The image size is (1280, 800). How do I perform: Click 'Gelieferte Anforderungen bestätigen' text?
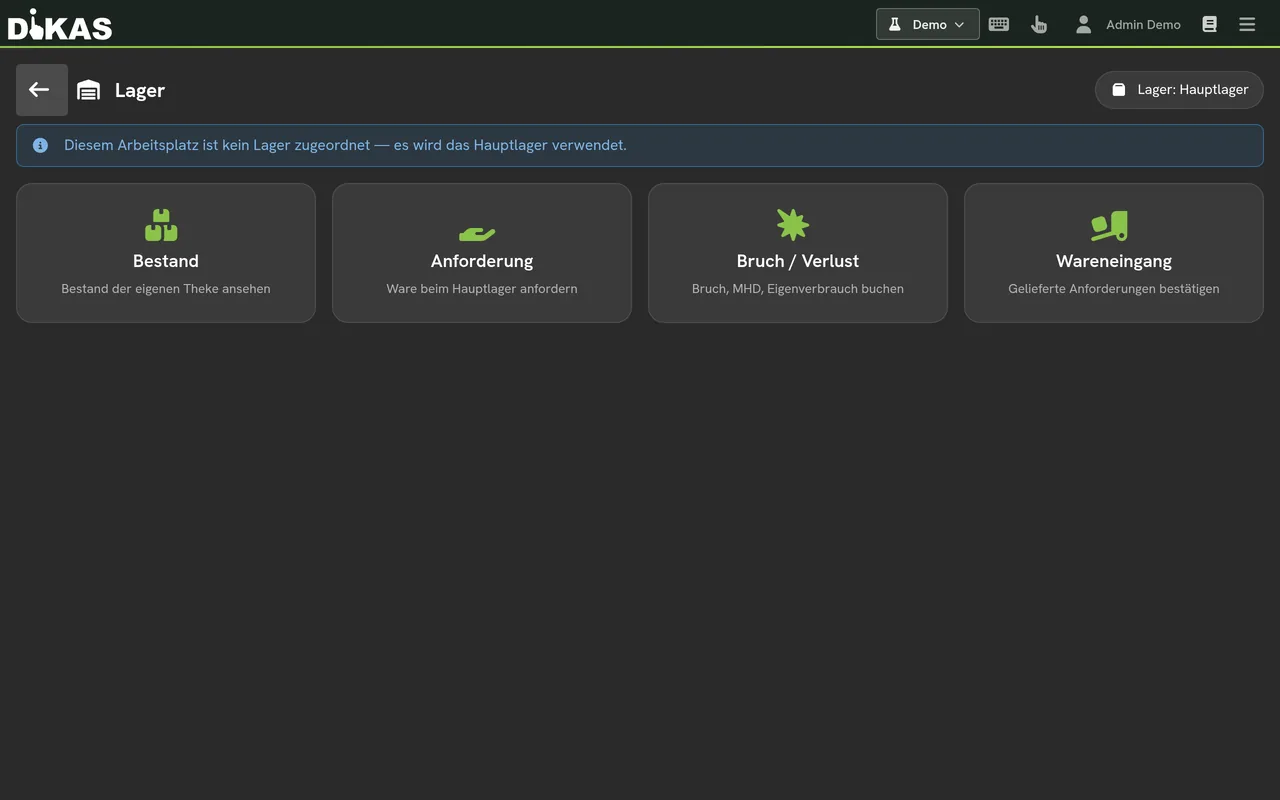coord(1114,288)
